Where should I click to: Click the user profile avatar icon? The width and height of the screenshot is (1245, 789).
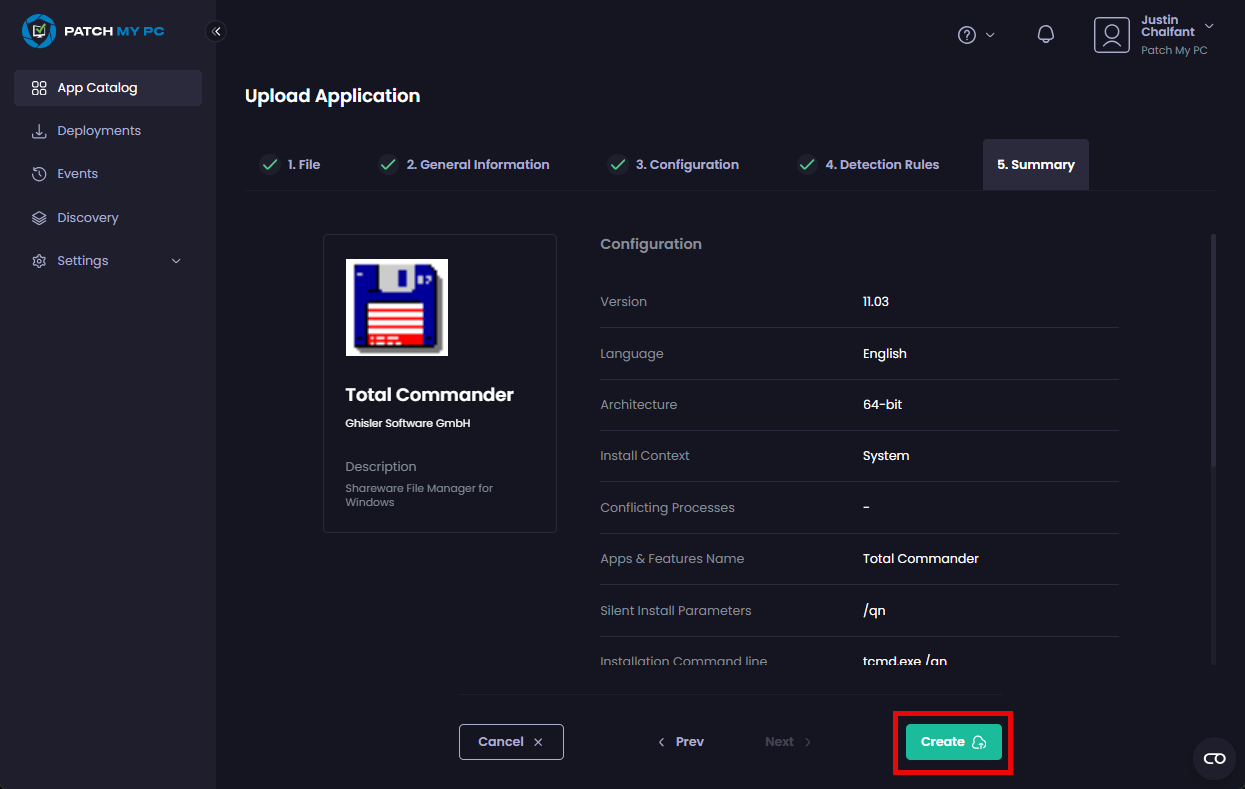pos(1111,35)
